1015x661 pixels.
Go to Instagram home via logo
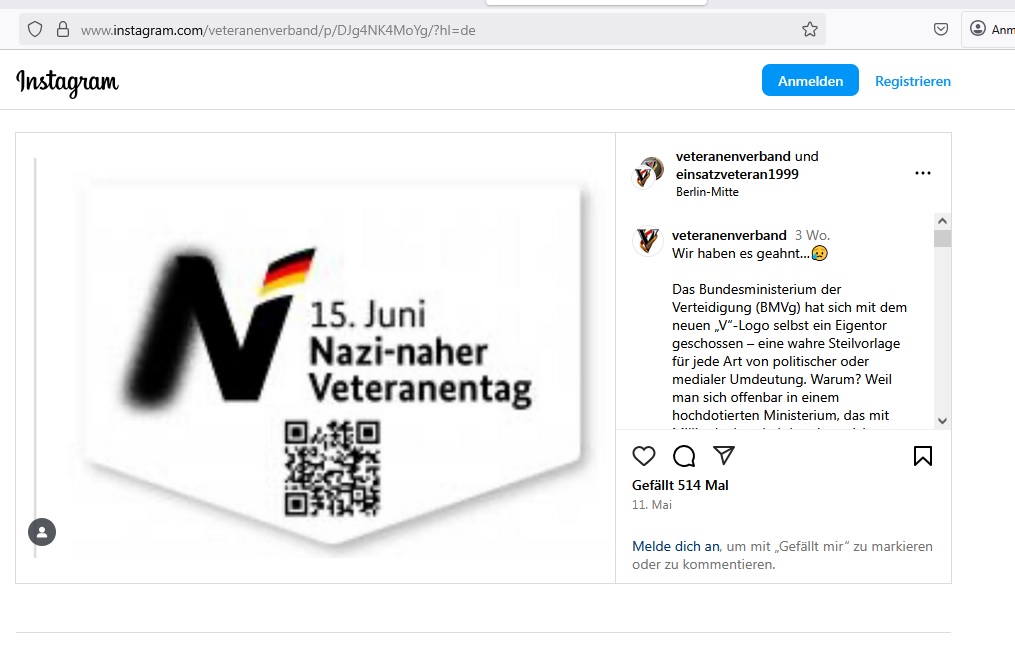(x=67, y=82)
